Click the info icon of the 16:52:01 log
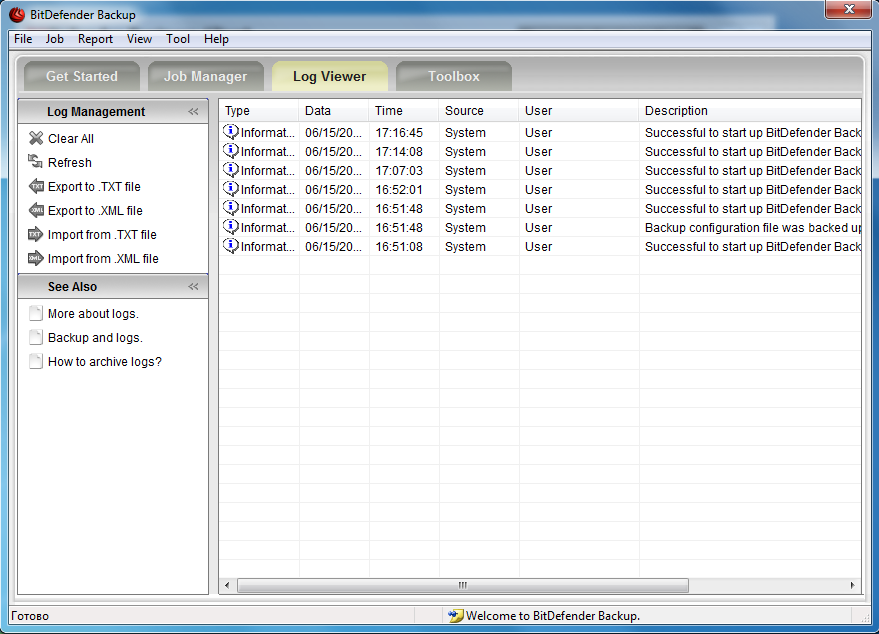Screen dimensions: 879x634 tap(230, 189)
